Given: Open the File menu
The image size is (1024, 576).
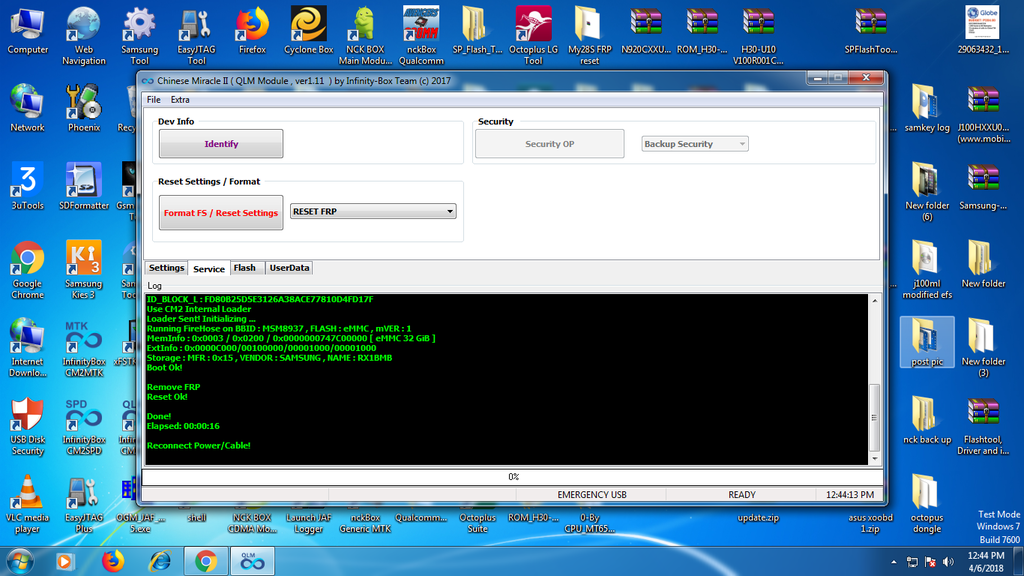Looking at the screenshot, I should coord(153,100).
